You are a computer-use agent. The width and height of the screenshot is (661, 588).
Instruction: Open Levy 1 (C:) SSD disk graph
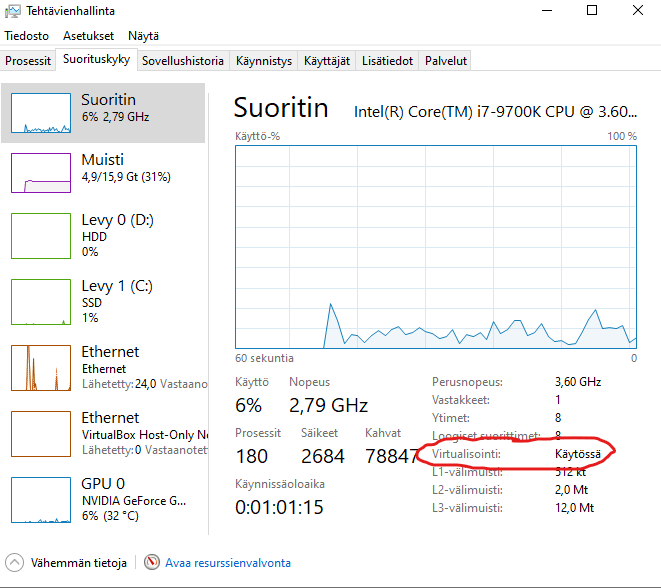tap(41, 301)
